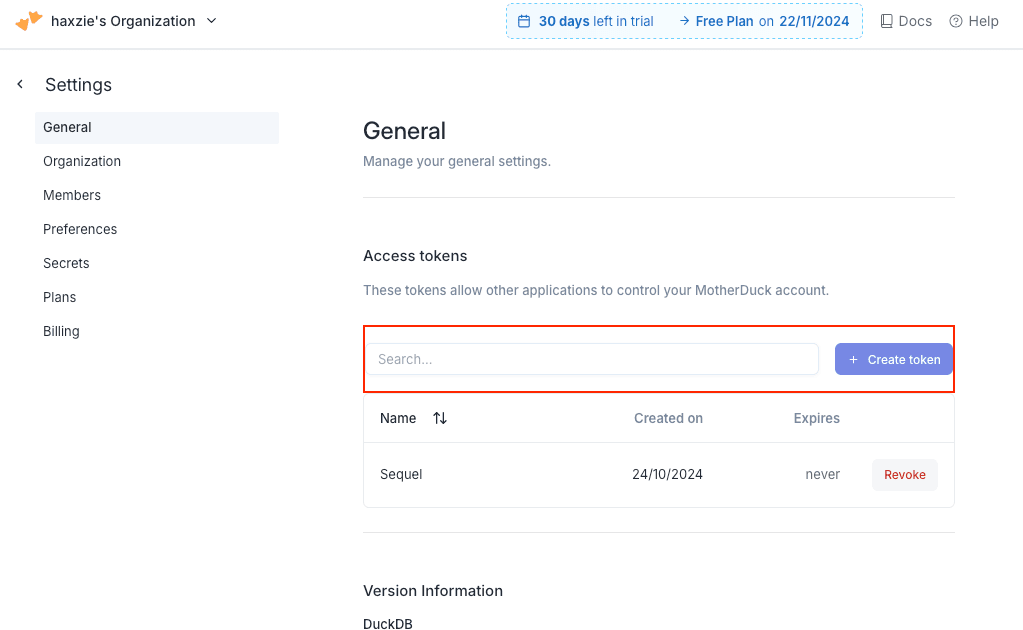
Task: Click the never expiry value
Action: [822, 474]
